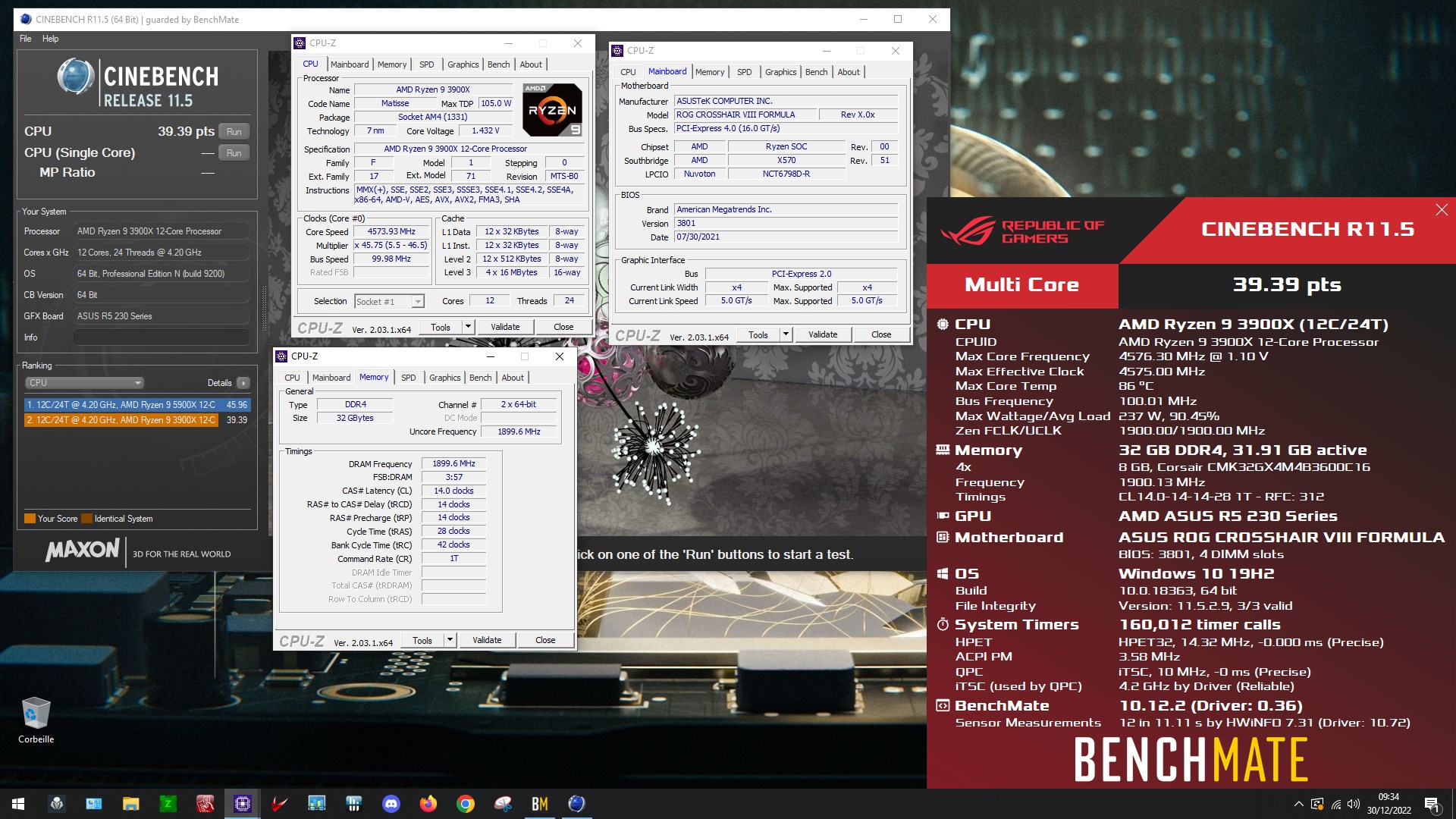Switch to About tab in CPU-Z Memory window
This screenshot has height=819, width=1456.
coord(513,378)
